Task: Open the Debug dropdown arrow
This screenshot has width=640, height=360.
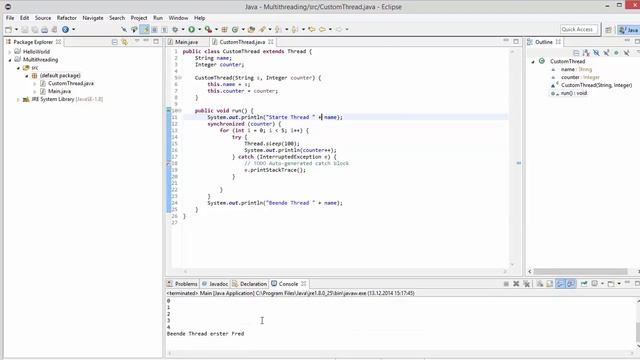Action: (183, 29)
